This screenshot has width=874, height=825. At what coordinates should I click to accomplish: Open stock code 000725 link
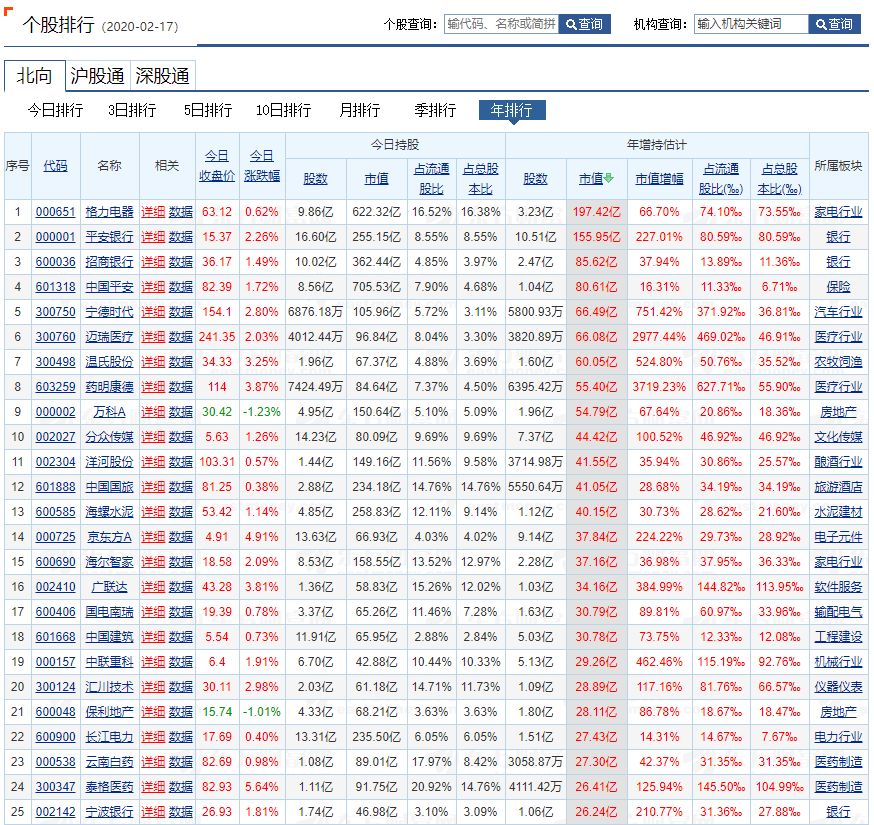coord(55,537)
